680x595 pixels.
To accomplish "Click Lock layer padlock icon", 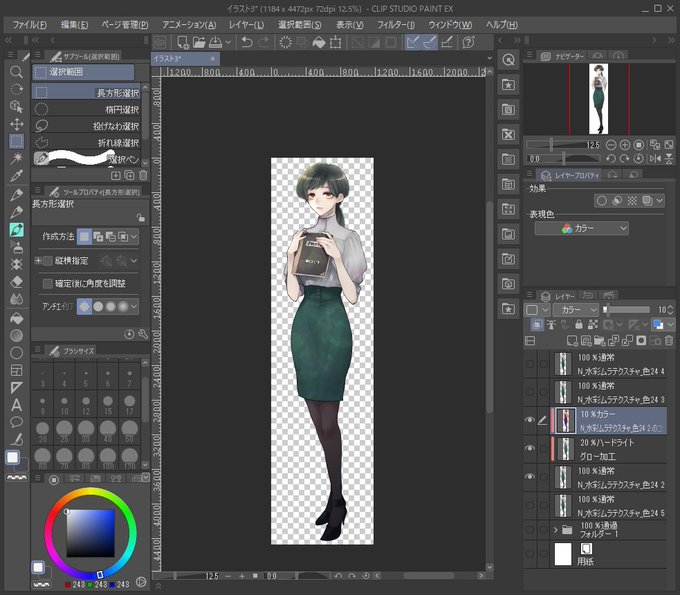I will pos(579,324).
